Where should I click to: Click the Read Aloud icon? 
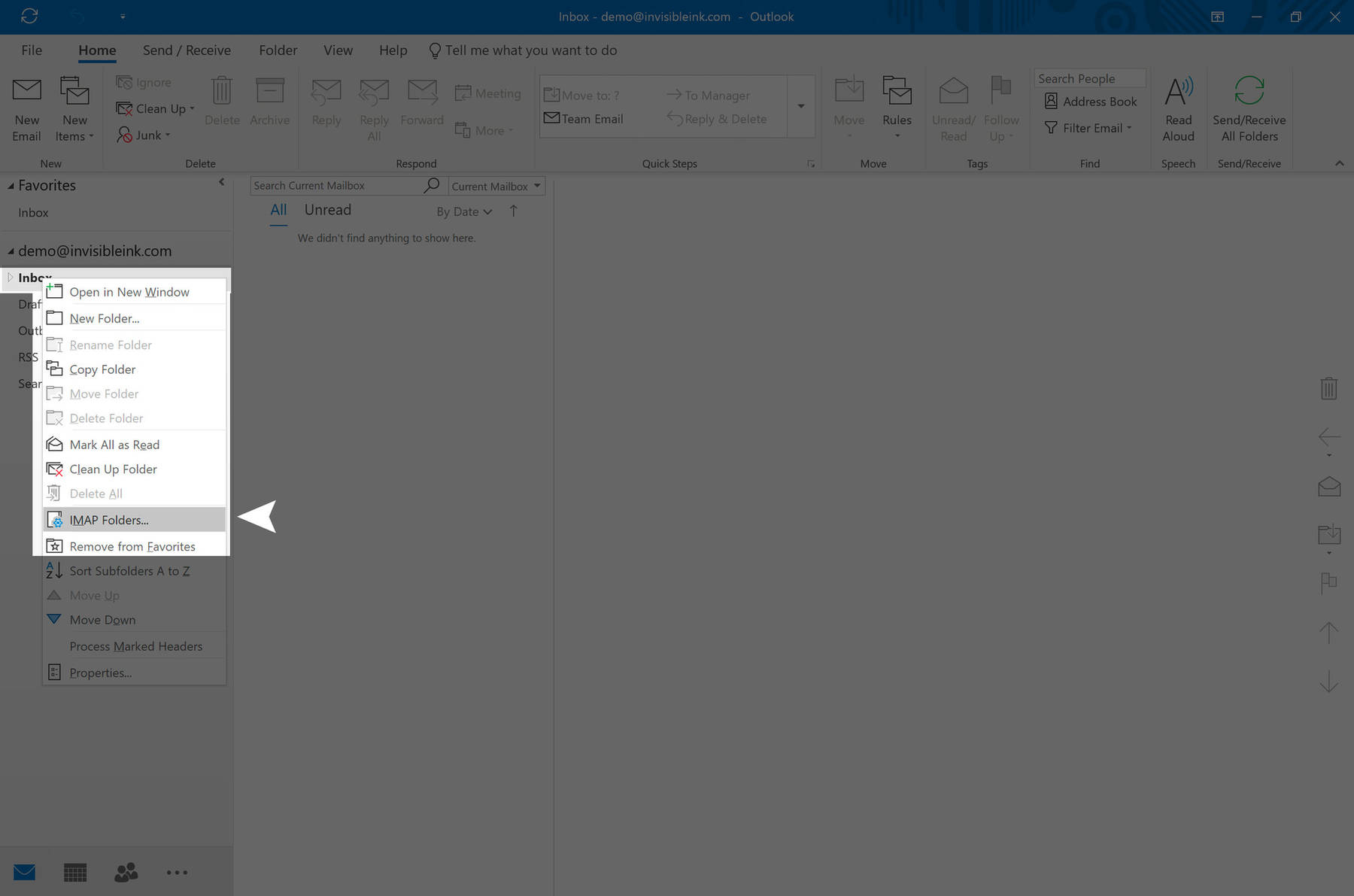(1179, 91)
